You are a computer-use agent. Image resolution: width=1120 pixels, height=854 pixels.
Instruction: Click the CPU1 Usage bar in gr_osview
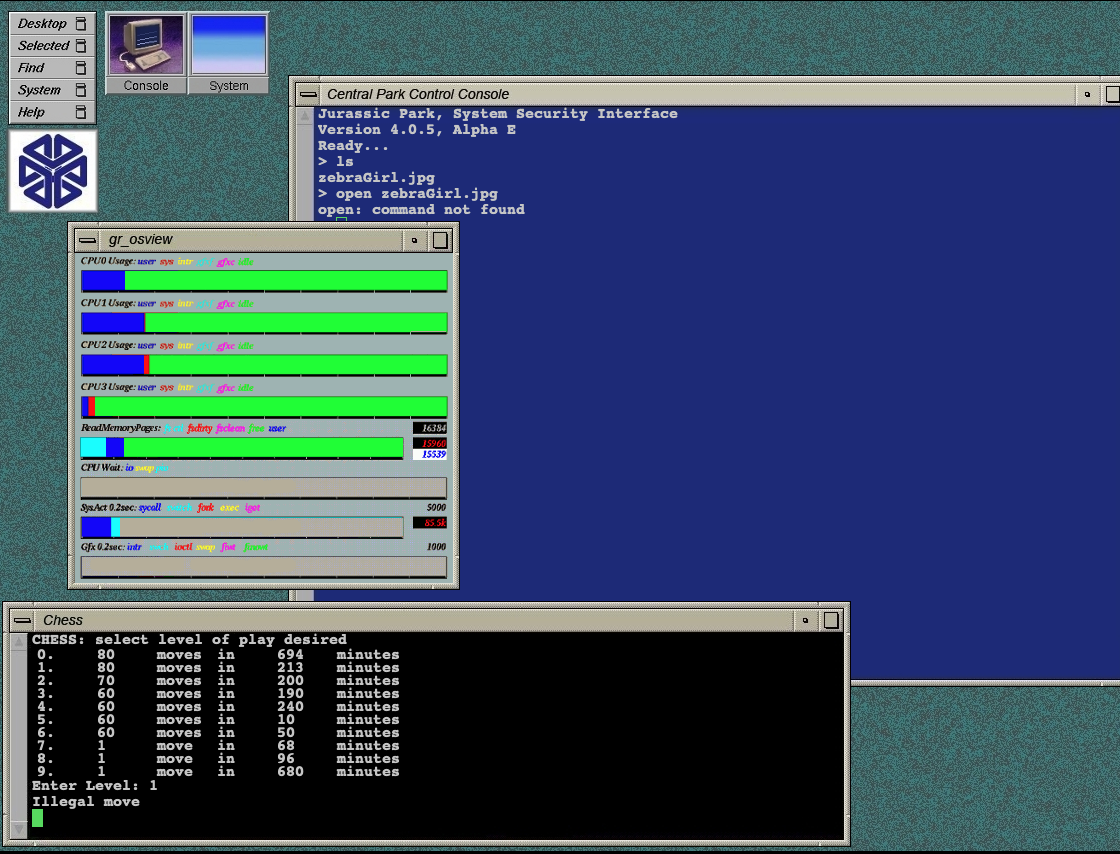pos(264,323)
